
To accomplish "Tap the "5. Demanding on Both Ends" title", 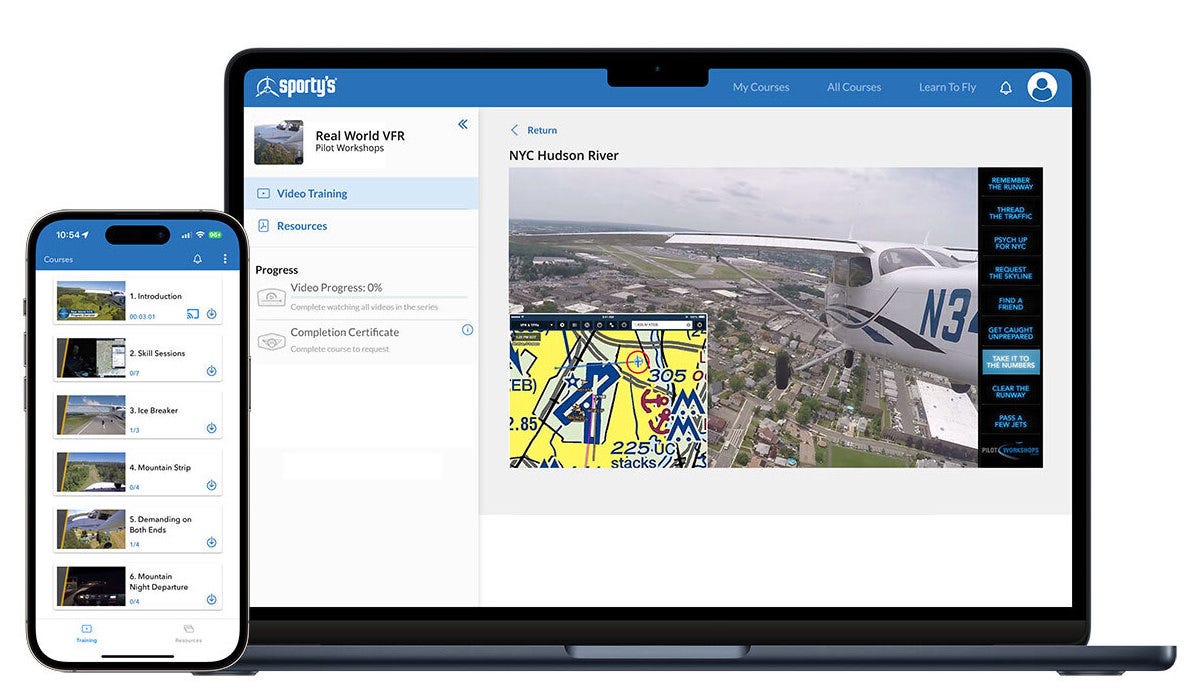I will pyautogui.click(x=160, y=525).
